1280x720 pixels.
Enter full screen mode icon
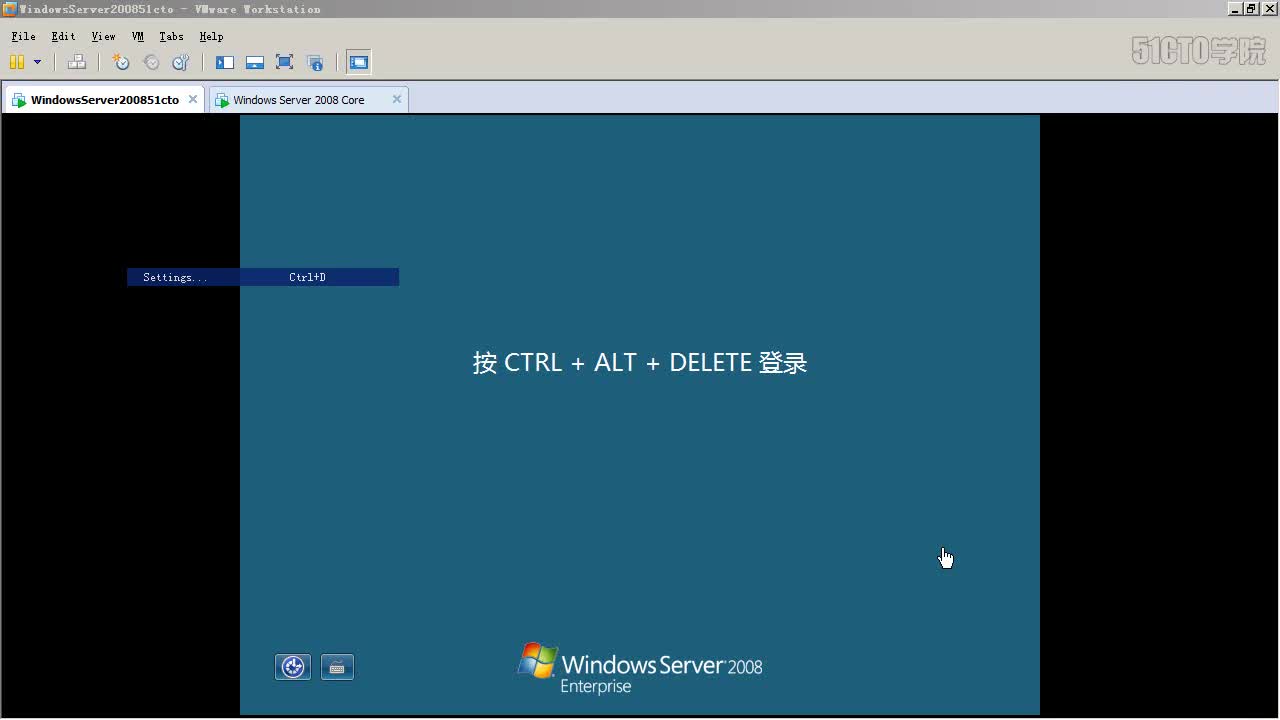tap(285, 62)
